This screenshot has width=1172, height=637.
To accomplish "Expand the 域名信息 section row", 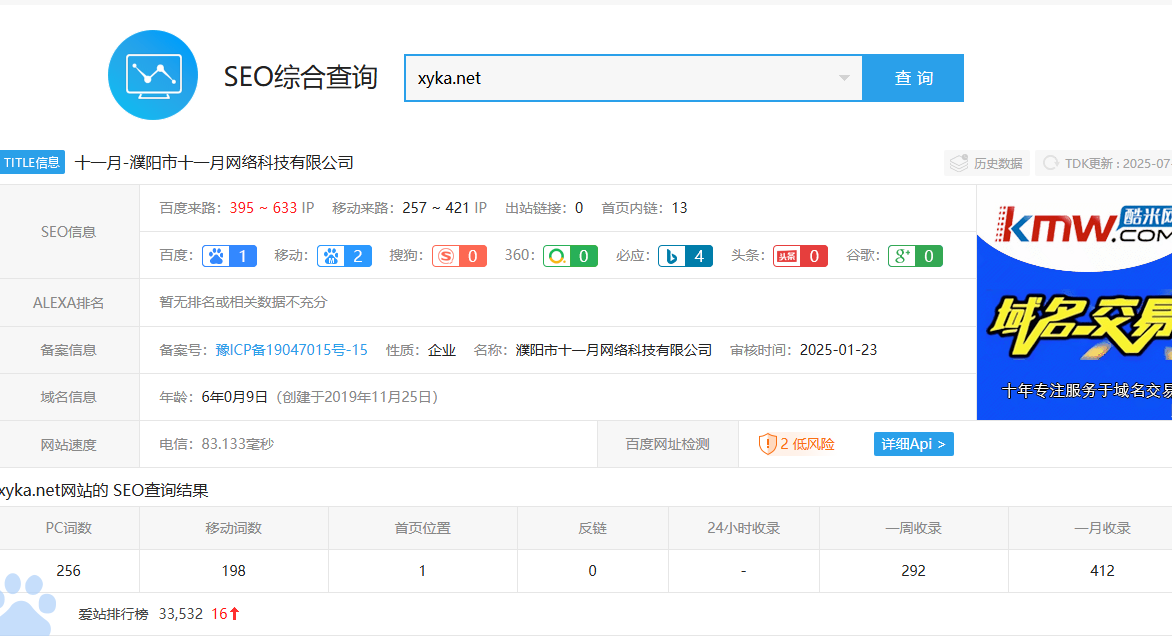I will pos(69,397).
